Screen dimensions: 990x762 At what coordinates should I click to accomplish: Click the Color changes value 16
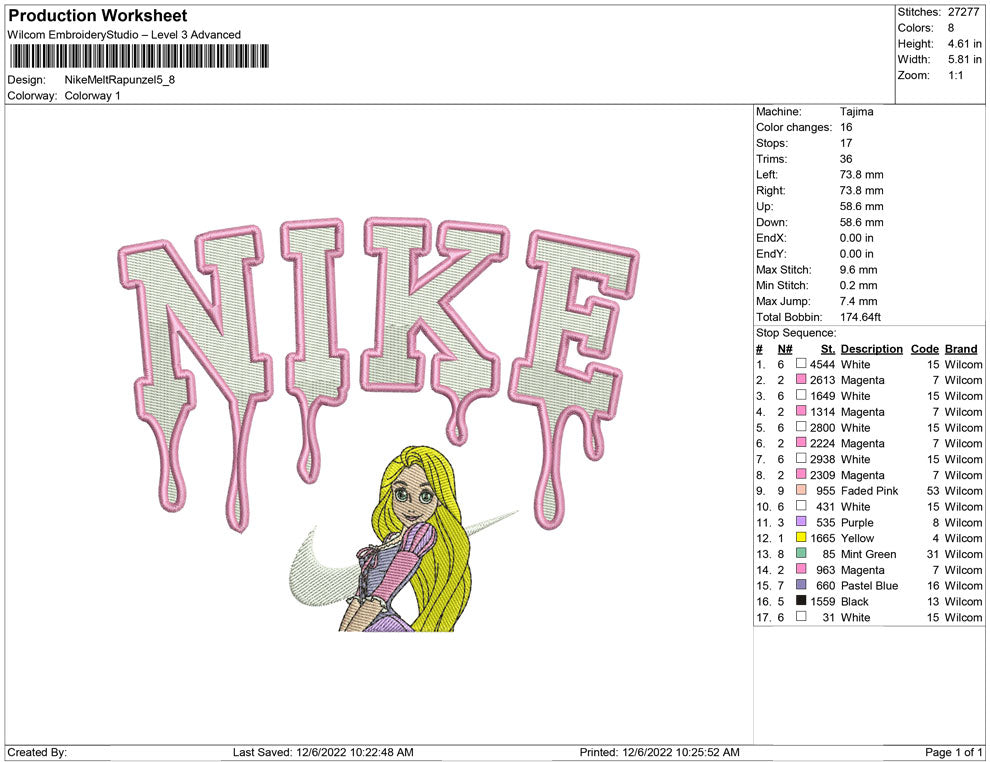[x=846, y=128]
